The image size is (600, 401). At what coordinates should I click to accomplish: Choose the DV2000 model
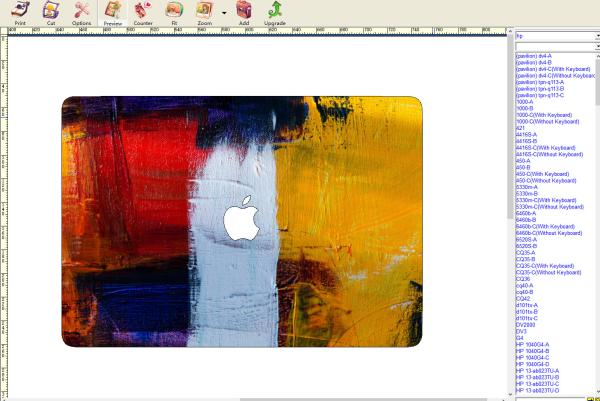click(x=526, y=324)
